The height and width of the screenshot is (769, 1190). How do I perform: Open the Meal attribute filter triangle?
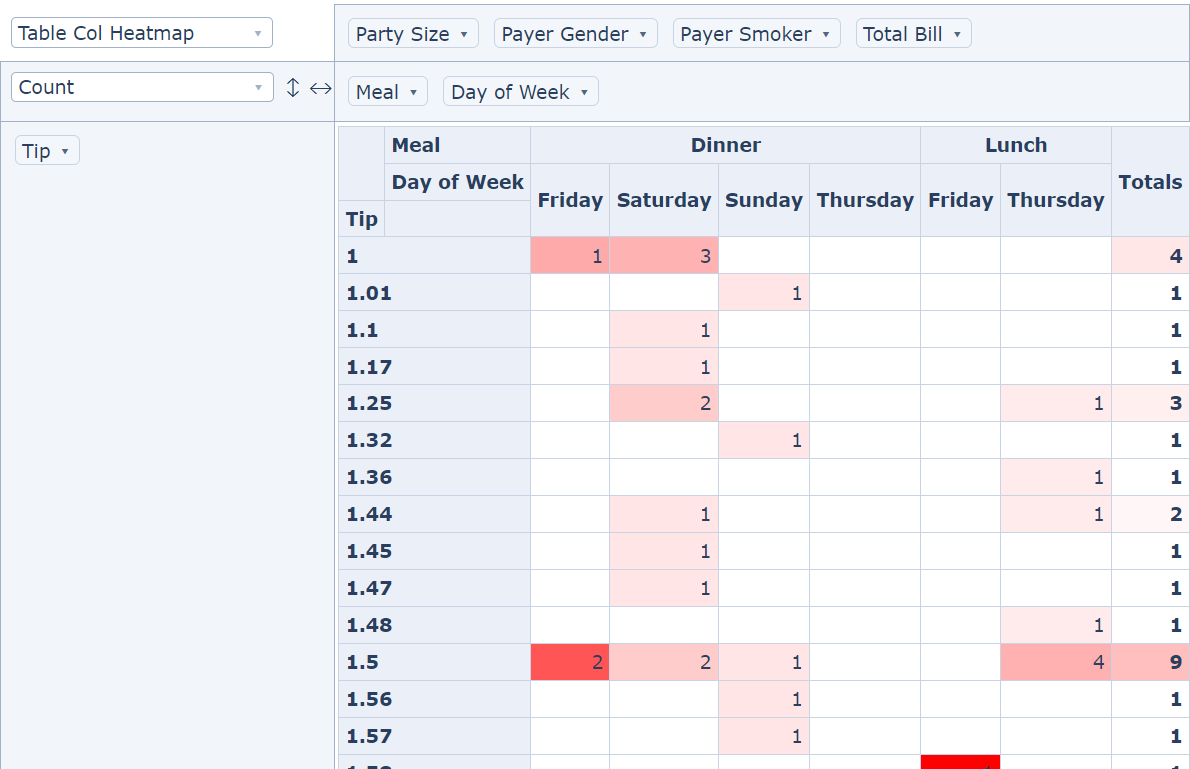click(x=413, y=92)
